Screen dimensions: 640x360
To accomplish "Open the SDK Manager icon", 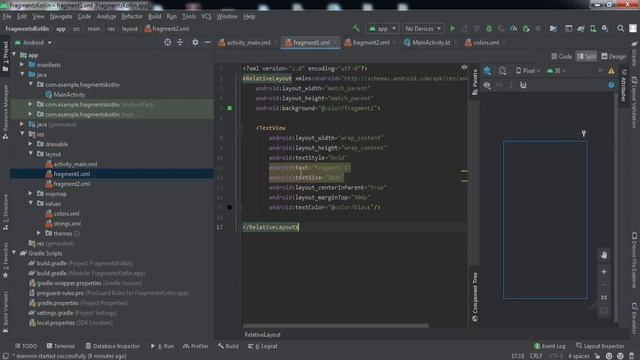I will tap(605, 29).
